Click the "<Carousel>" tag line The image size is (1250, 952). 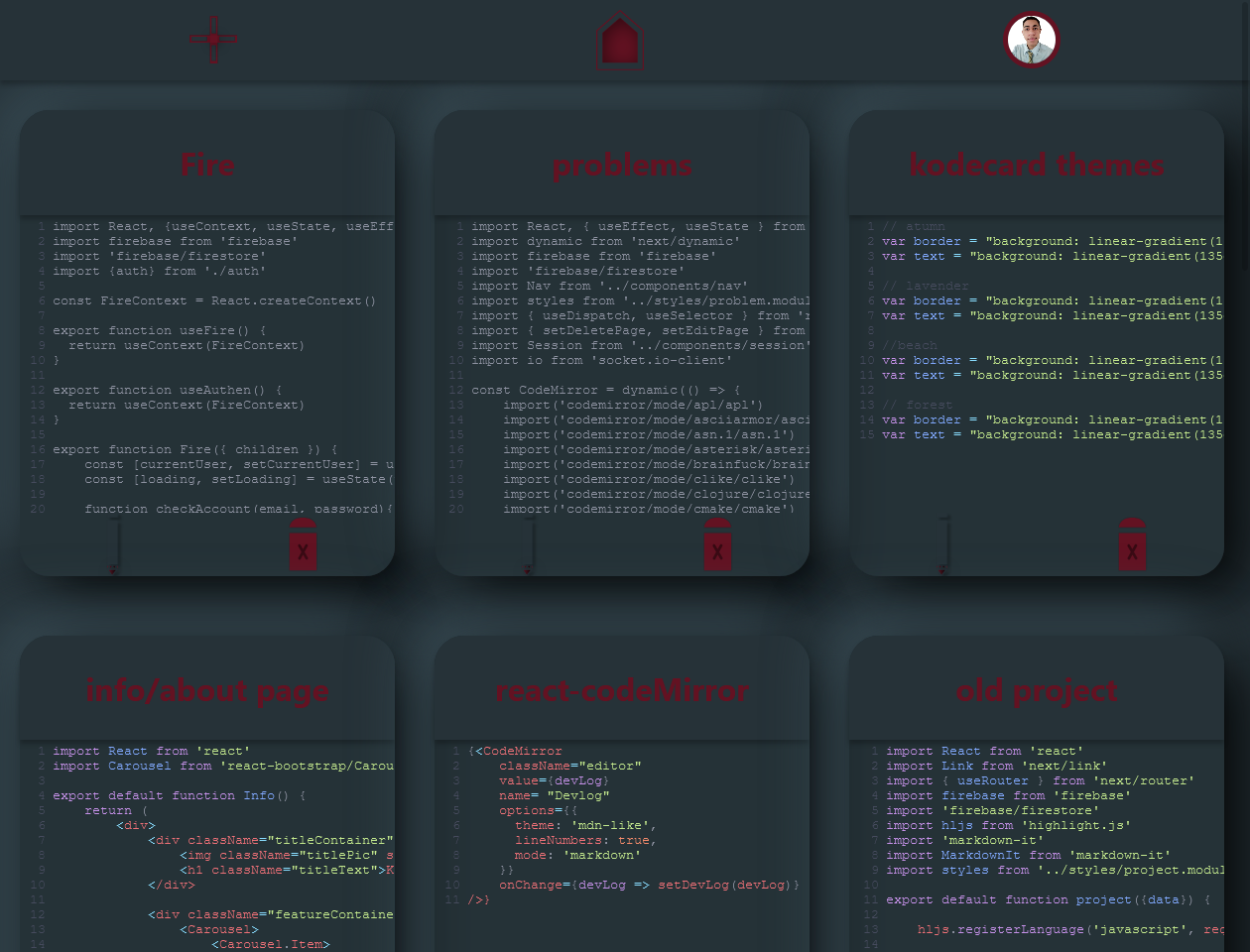point(219,929)
